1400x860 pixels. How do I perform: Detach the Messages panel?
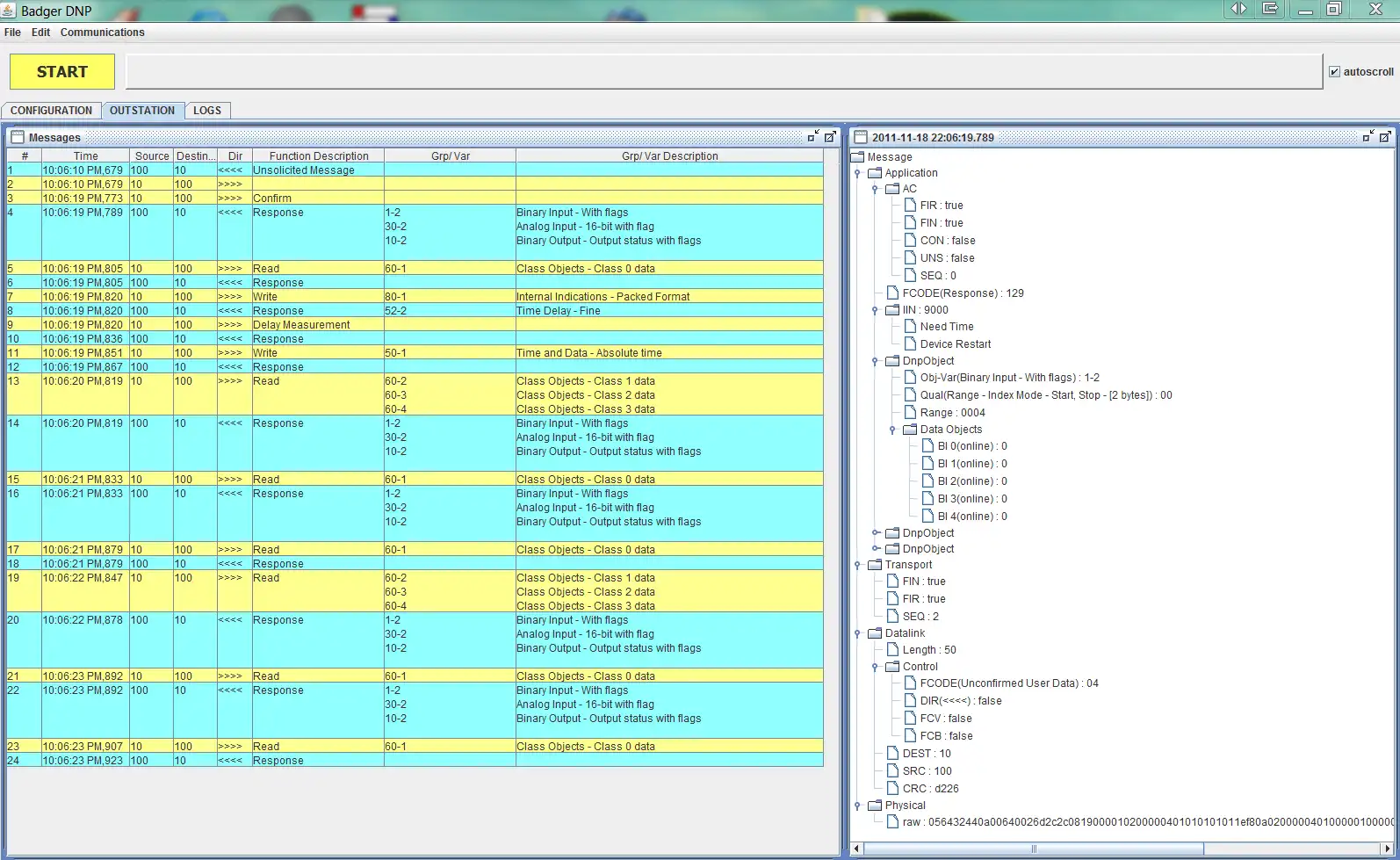[x=812, y=137]
